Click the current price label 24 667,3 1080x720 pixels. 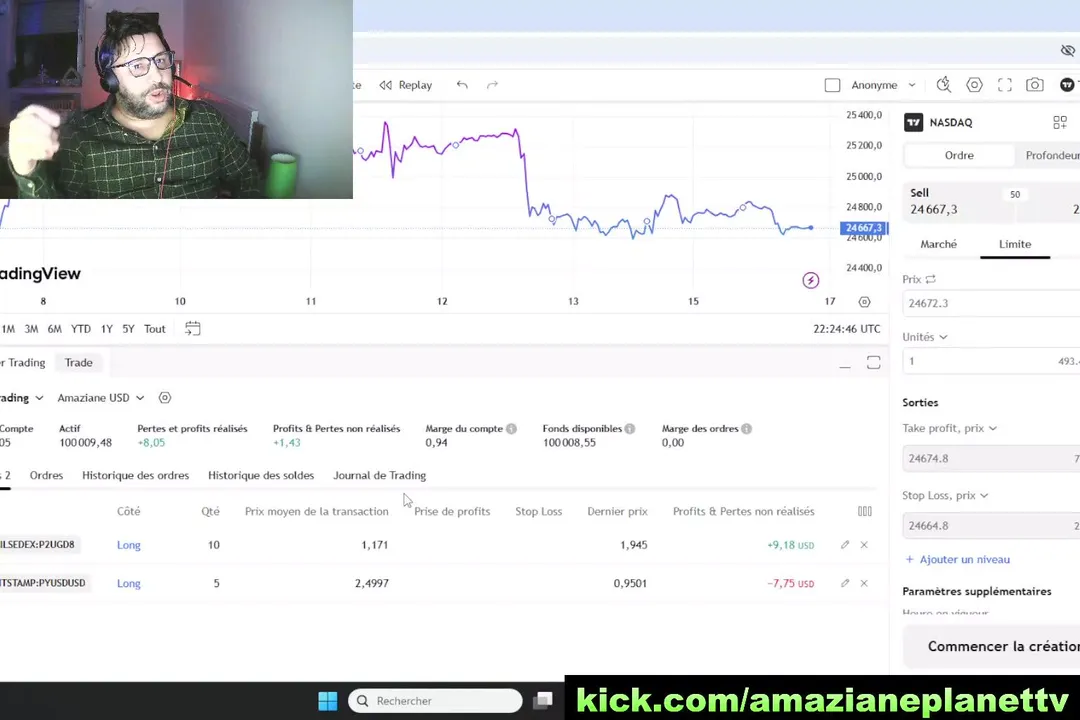tap(864, 228)
